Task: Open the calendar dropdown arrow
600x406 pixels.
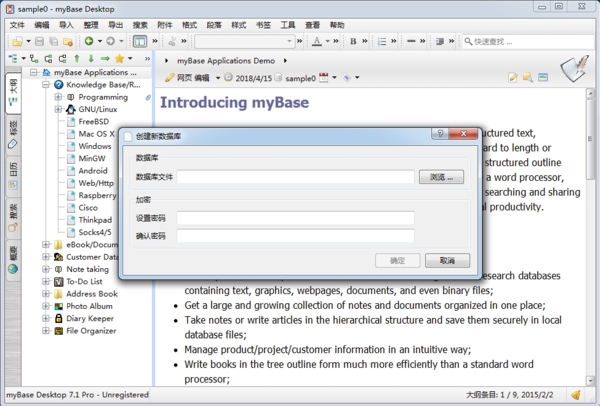Action: click(x=334, y=78)
